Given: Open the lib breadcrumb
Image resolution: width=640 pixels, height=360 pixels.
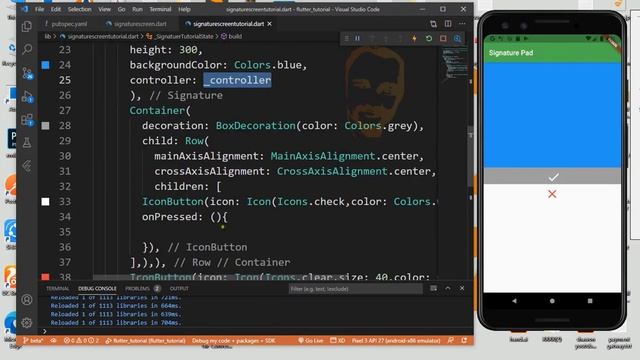Looking at the screenshot, I should 48,36.
